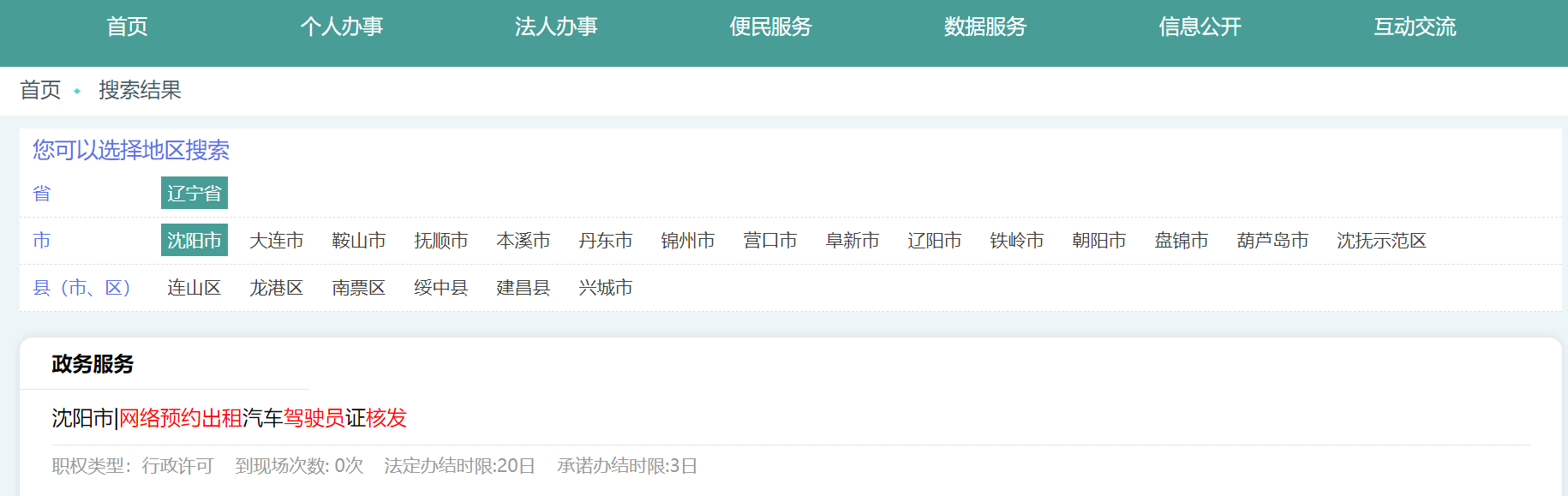Select 兴城市 in the county filter
Image resolution: width=1568 pixels, height=496 pixels.
pos(606,288)
